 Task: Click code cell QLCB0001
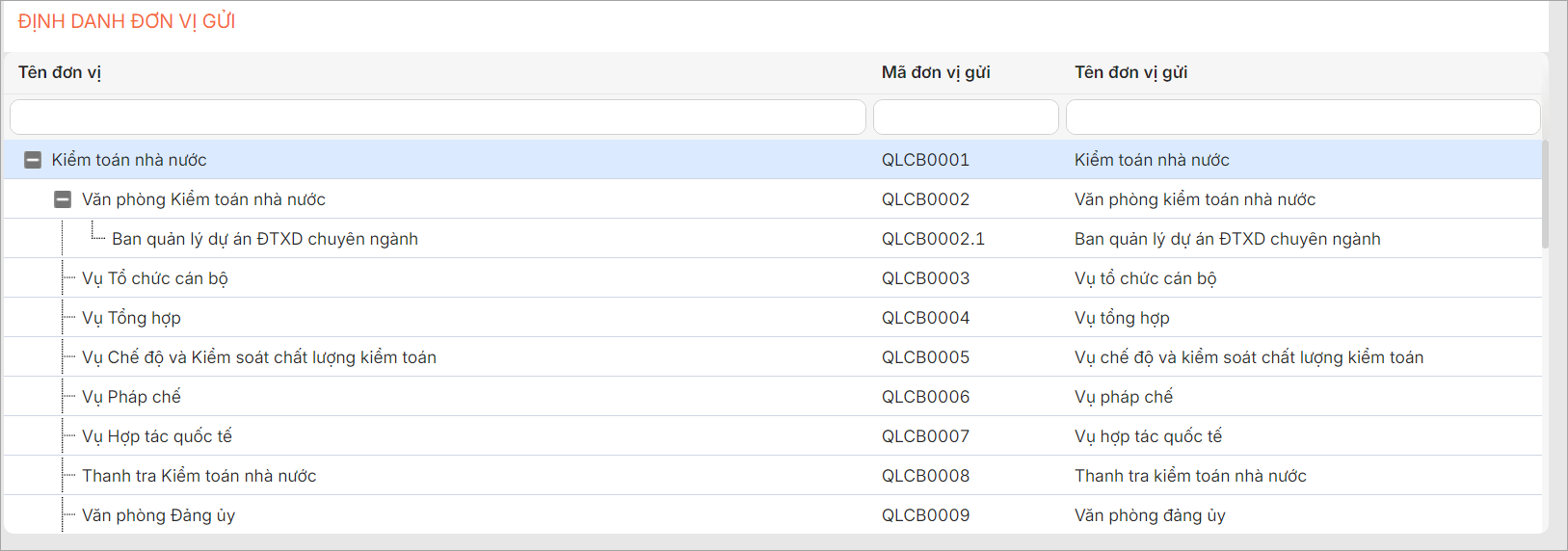coord(925,160)
